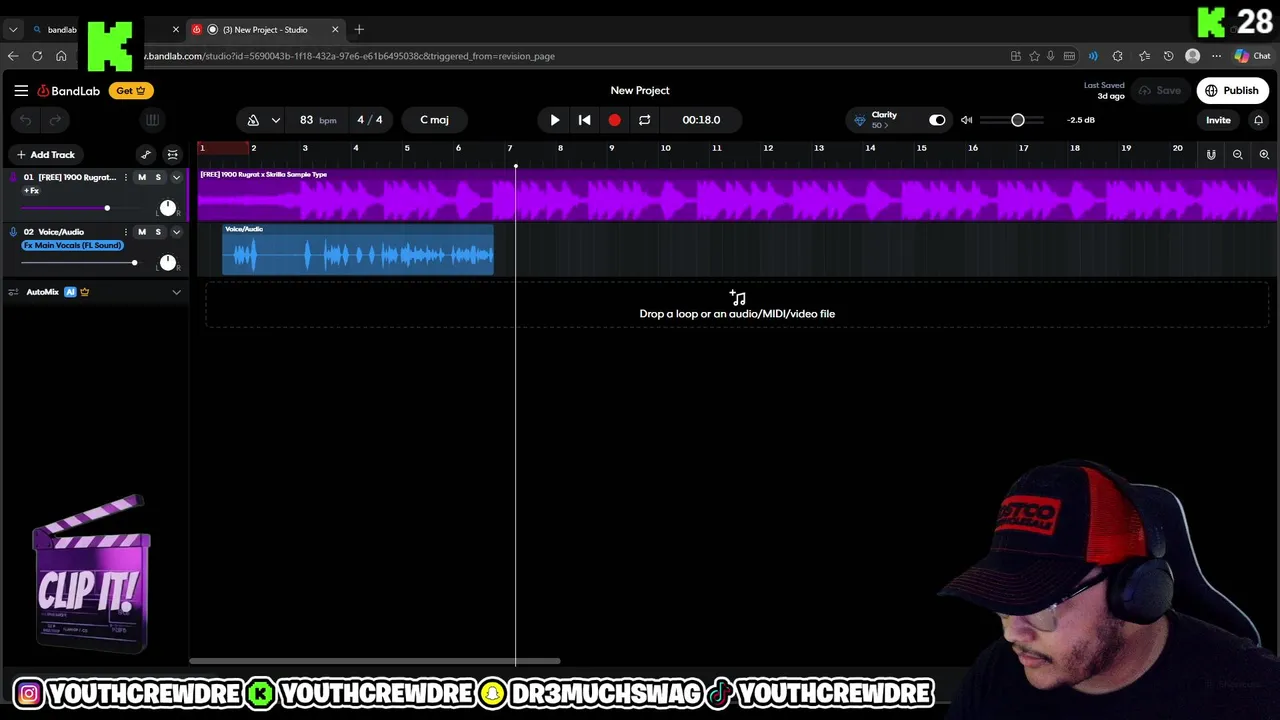Open the C maj key selector
This screenshot has height=720, width=1280.
pos(434,120)
